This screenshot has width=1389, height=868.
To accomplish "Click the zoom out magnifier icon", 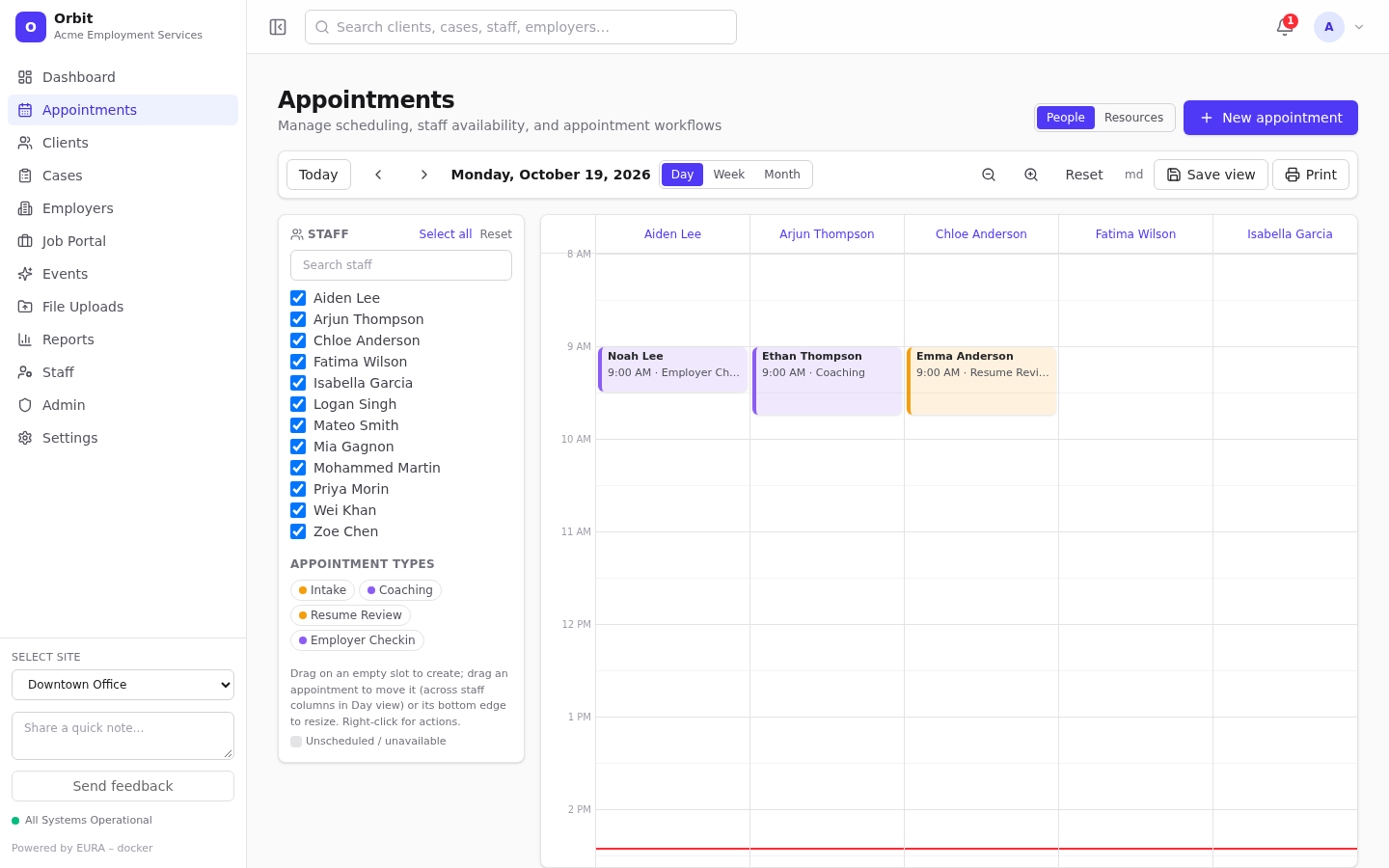I will [x=989, y=175].
